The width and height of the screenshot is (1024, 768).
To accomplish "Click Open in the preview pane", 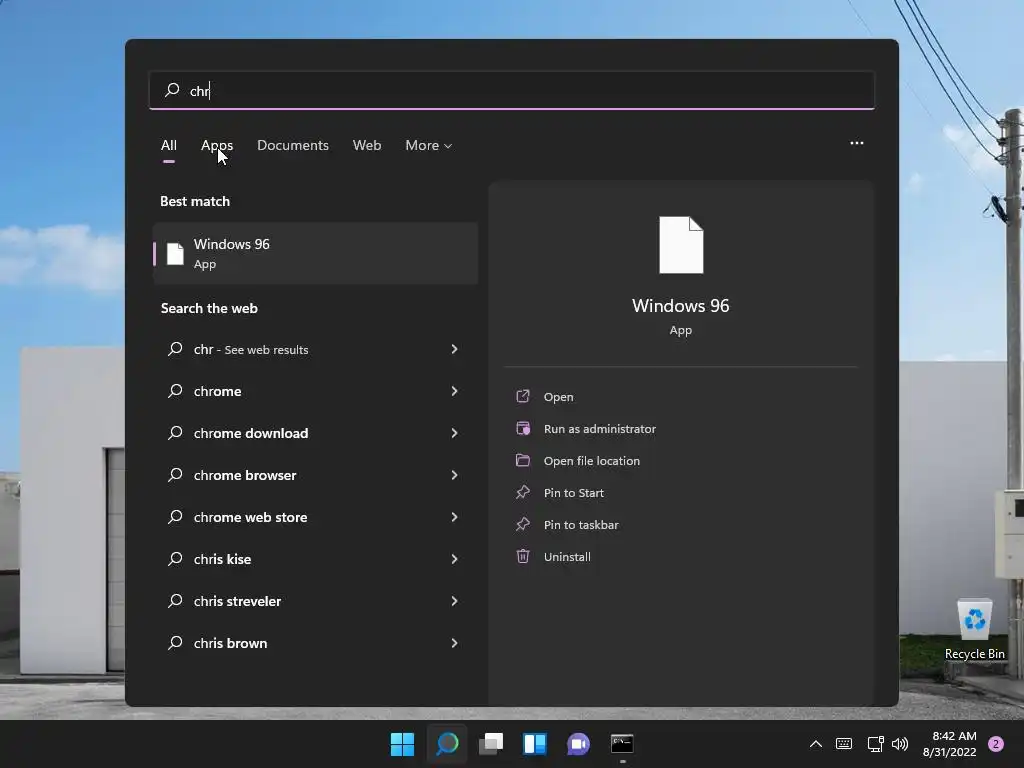I will [x=558, y=396].
